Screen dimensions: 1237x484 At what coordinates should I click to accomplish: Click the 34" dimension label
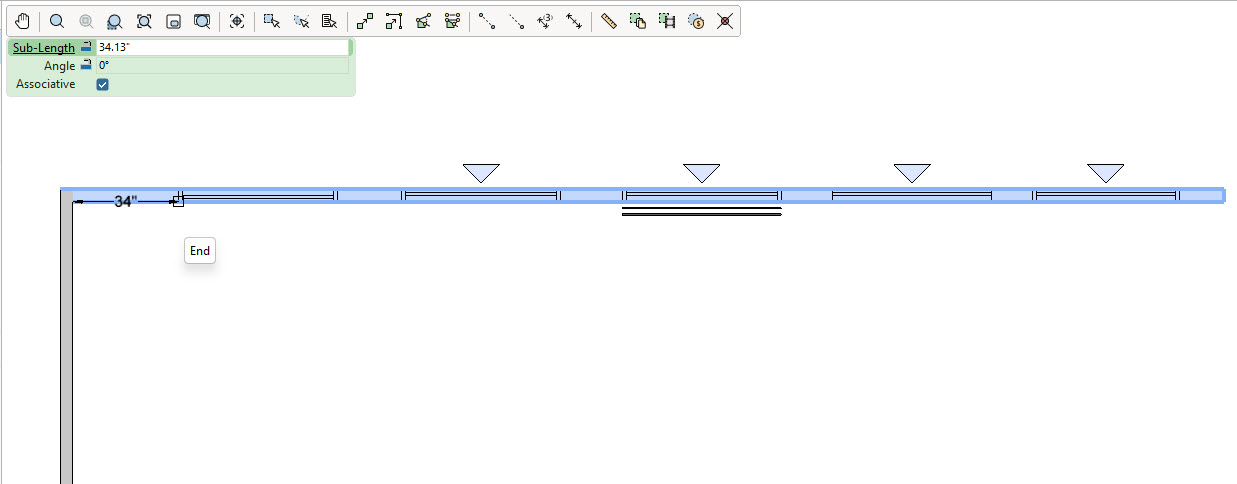tap(125, 202)
